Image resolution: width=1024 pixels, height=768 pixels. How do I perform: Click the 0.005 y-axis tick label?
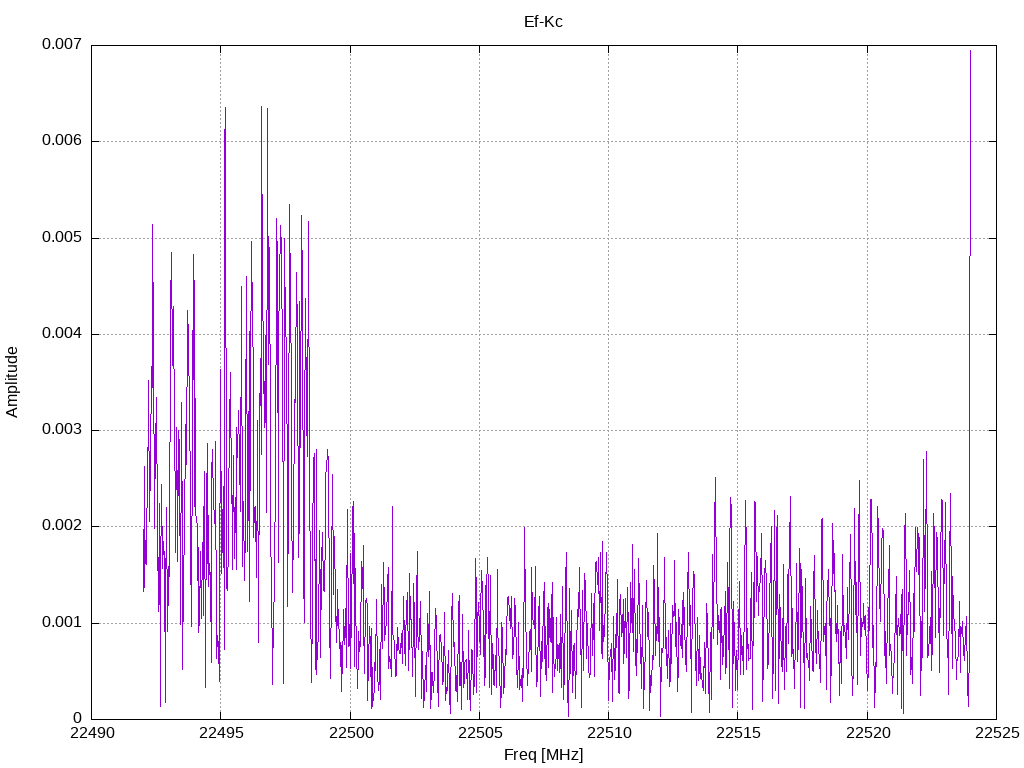62,237
